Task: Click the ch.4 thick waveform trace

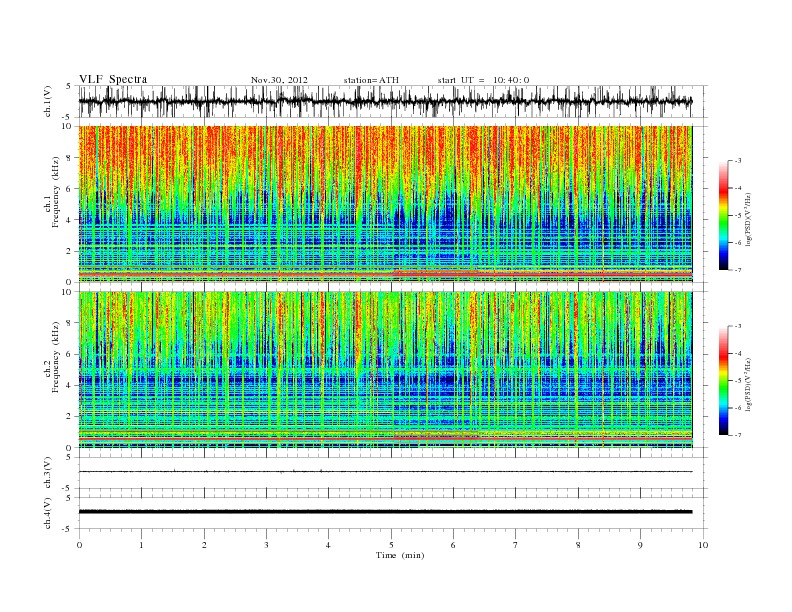Action: pos(386,512)
